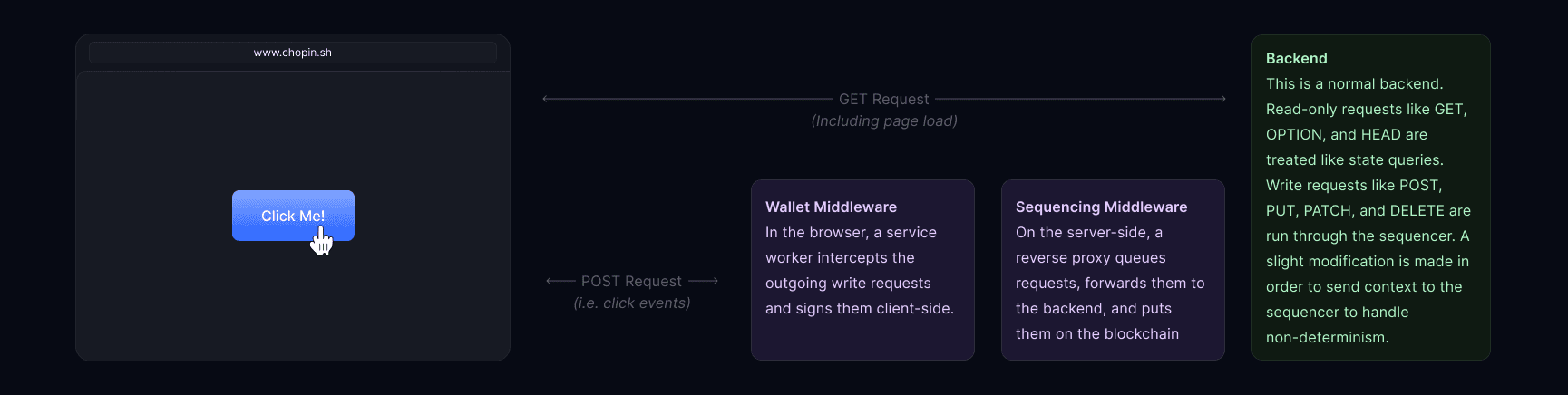1568x395 pixels.
Task: Click the right arrowhead of the GET Request line
Action: [1222, 99]
